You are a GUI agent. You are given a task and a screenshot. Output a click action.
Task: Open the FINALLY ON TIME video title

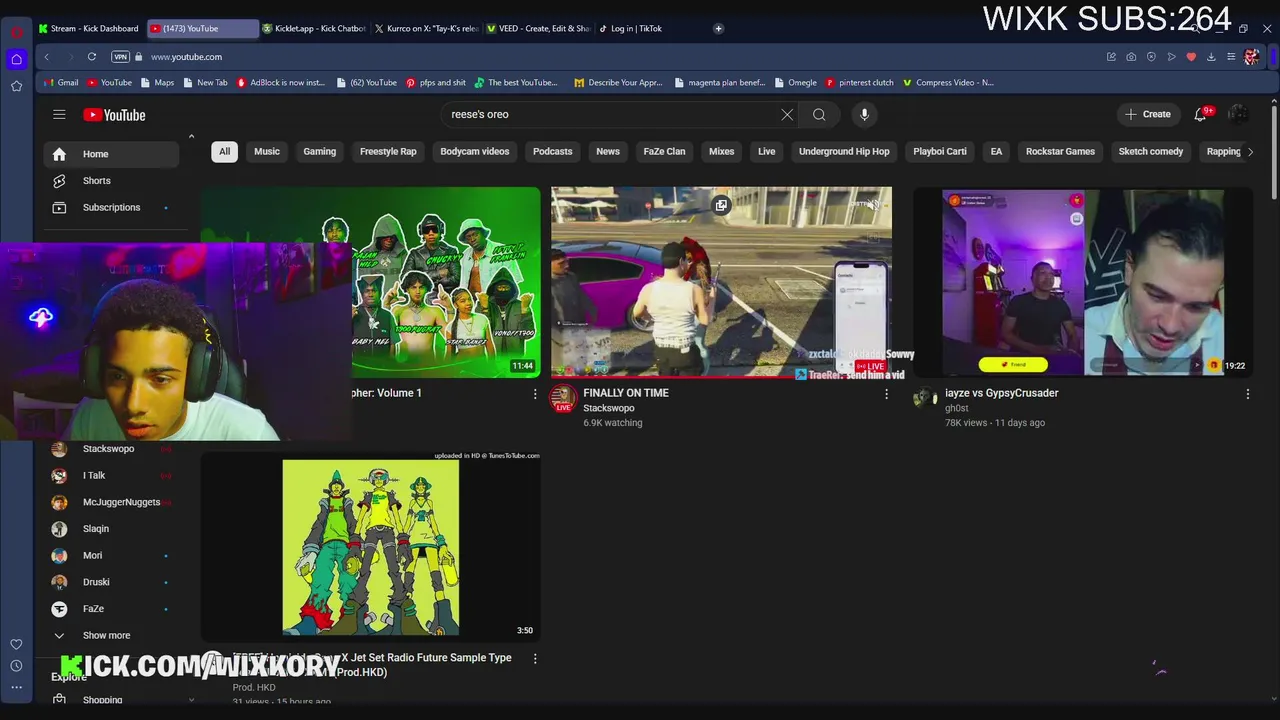626,393
